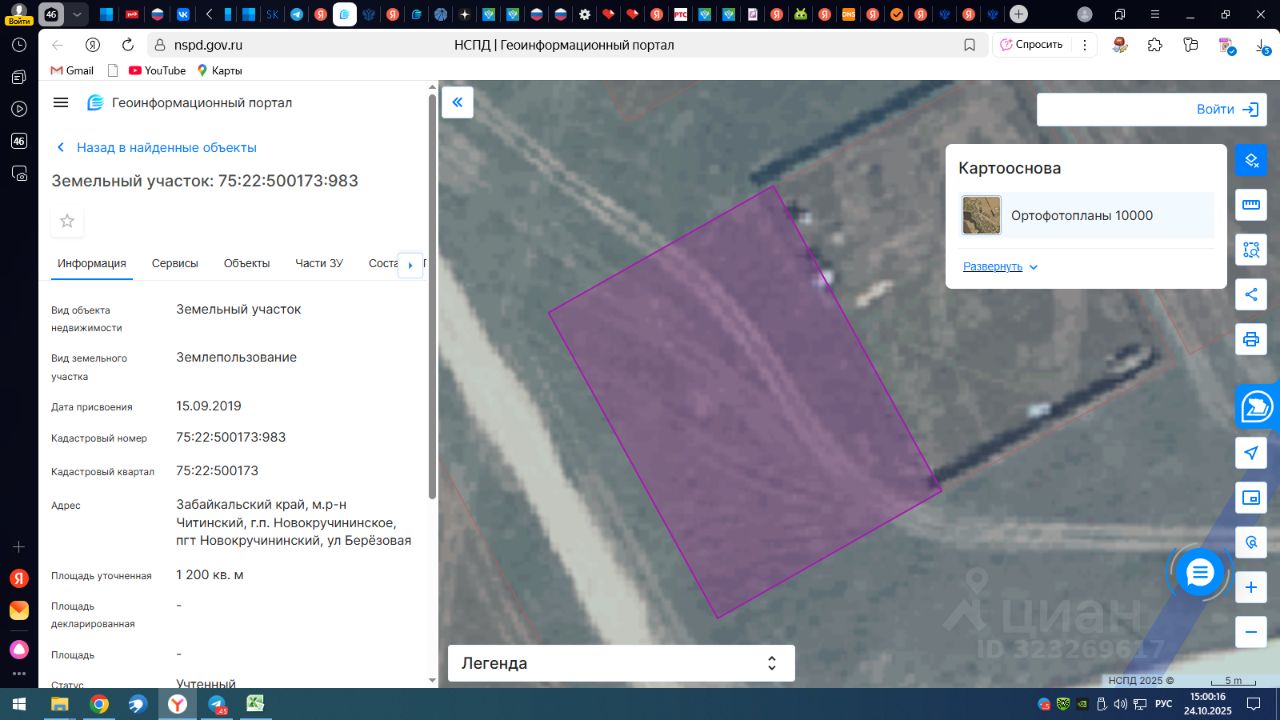Open the Спросить options three-dot menu
The width and height of the screenshot is (1280, 720).
coord(1084,45)
